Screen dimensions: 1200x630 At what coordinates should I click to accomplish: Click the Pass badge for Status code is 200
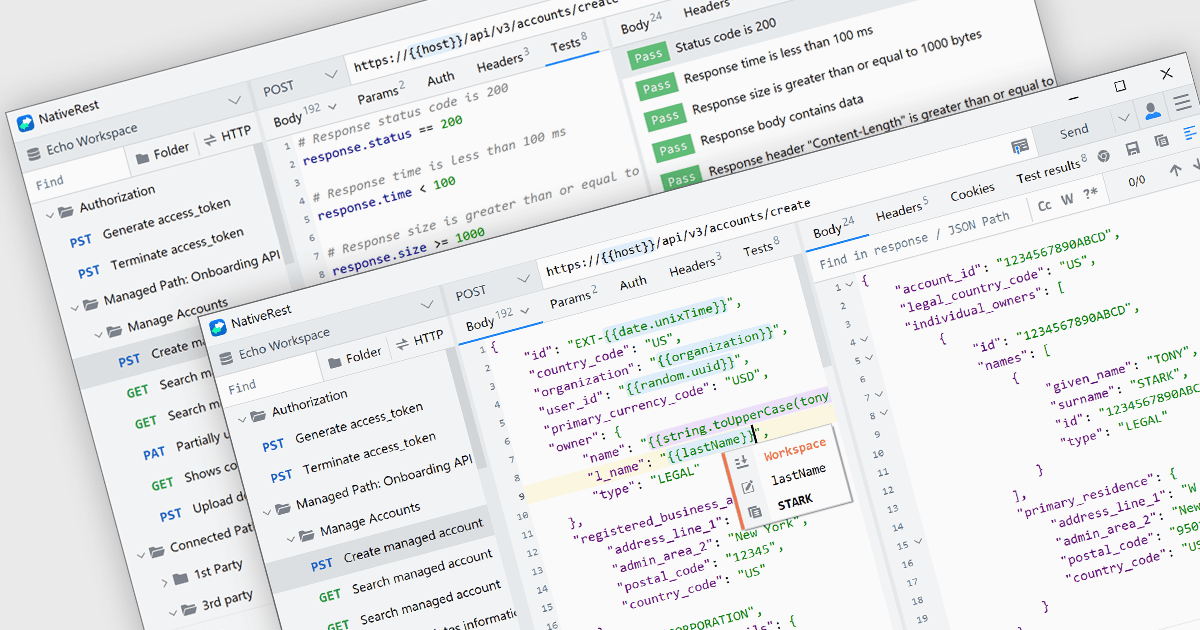[x=648, y=55]
